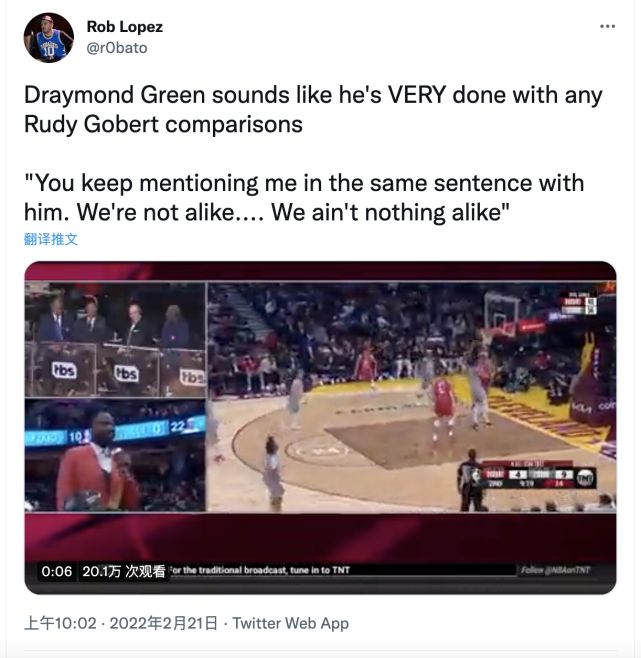Play the video on the main game feed
The width and height of the screenshot is (641, 658).
411,397
